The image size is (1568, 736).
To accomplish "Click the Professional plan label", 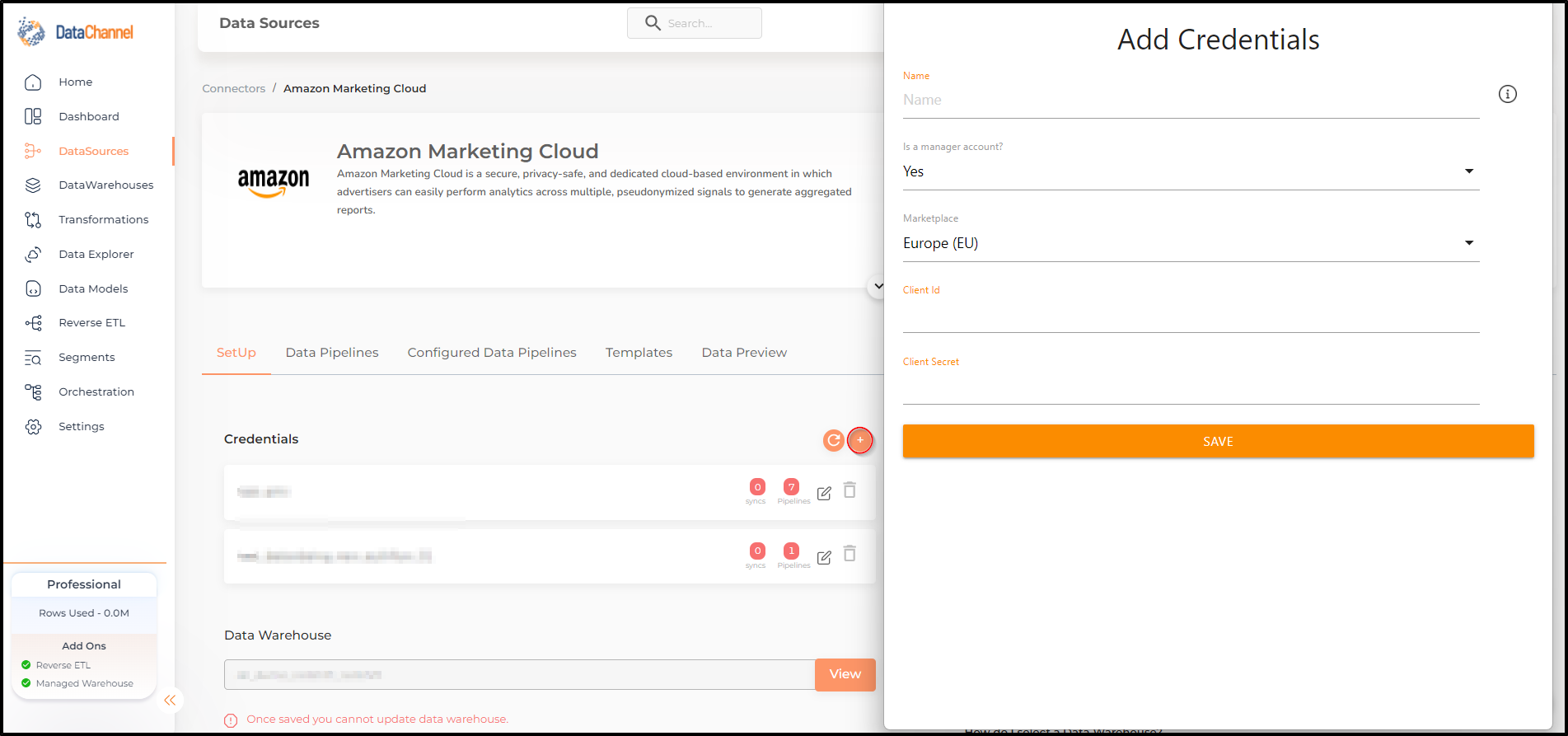I will point(84,584).
